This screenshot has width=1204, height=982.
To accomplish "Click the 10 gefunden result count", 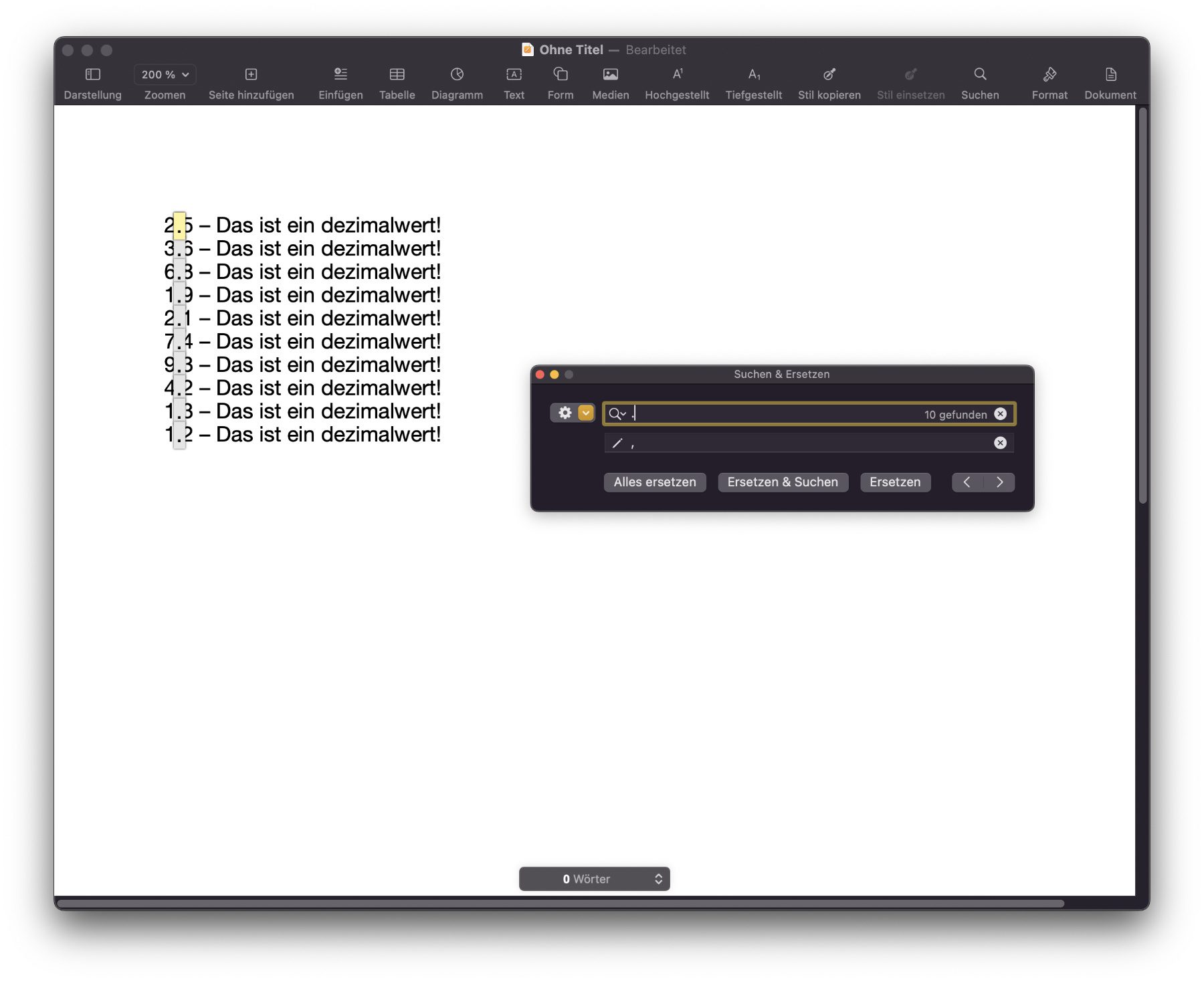I will 955,415.
